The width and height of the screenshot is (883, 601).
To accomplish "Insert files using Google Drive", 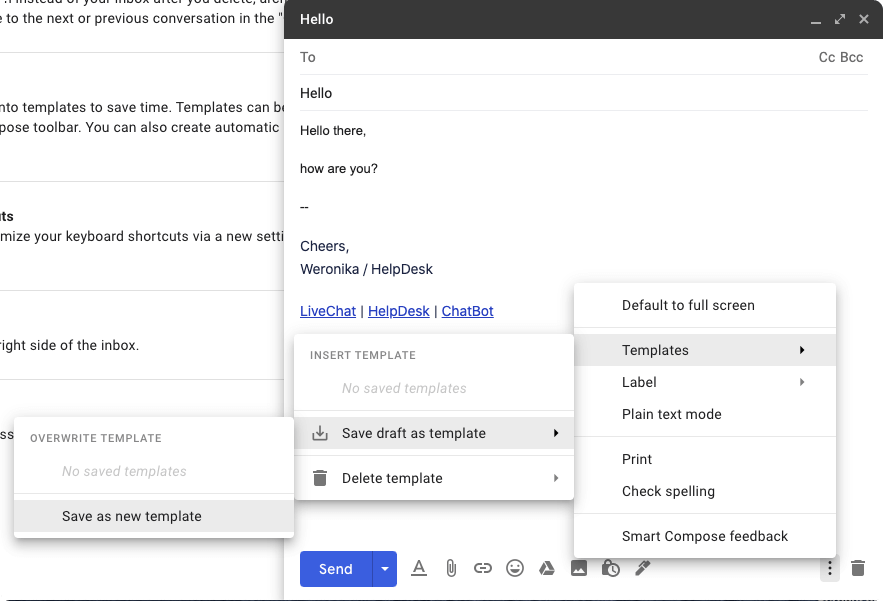I will [547, 568].
